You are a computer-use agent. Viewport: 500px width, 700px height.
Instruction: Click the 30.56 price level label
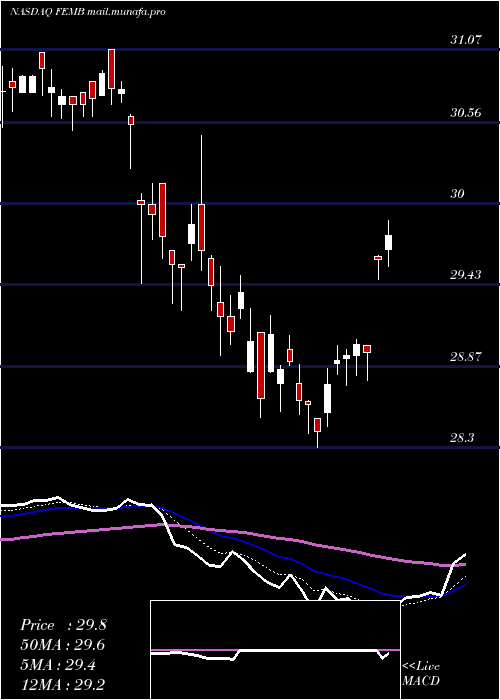[x=466, y=112]
